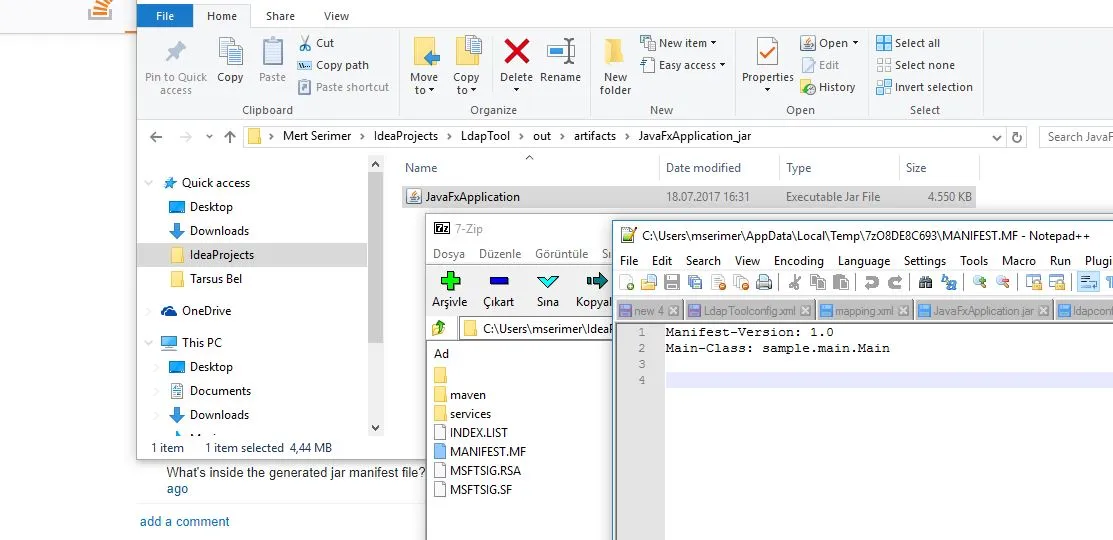The width and height of the screenshot is (1113, 540).
Task: Click the Print icon in Notepad++ toolbar
Action: [x=764, y=282]
